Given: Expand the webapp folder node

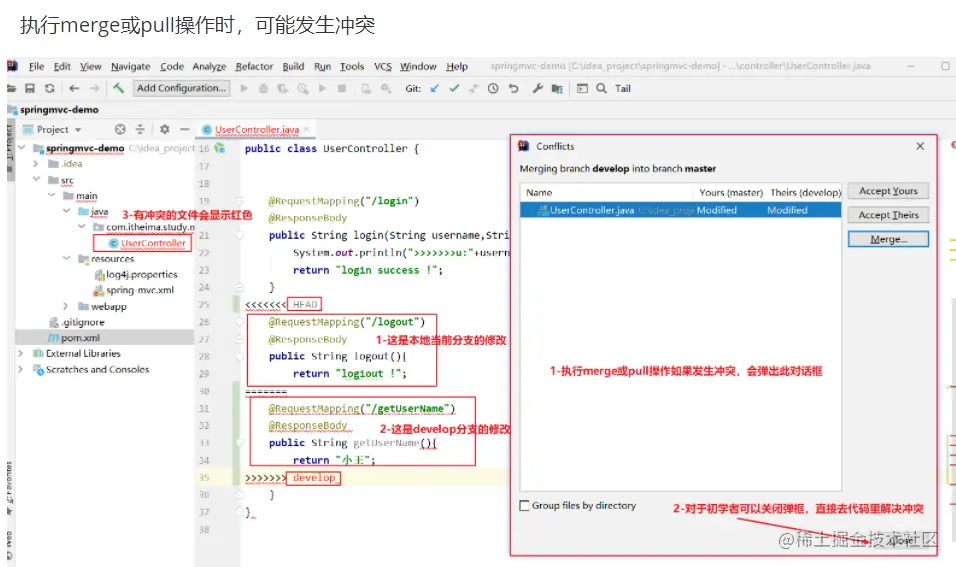Looking at the screenshot, I should pyautogui.click(x=66, y=306).
